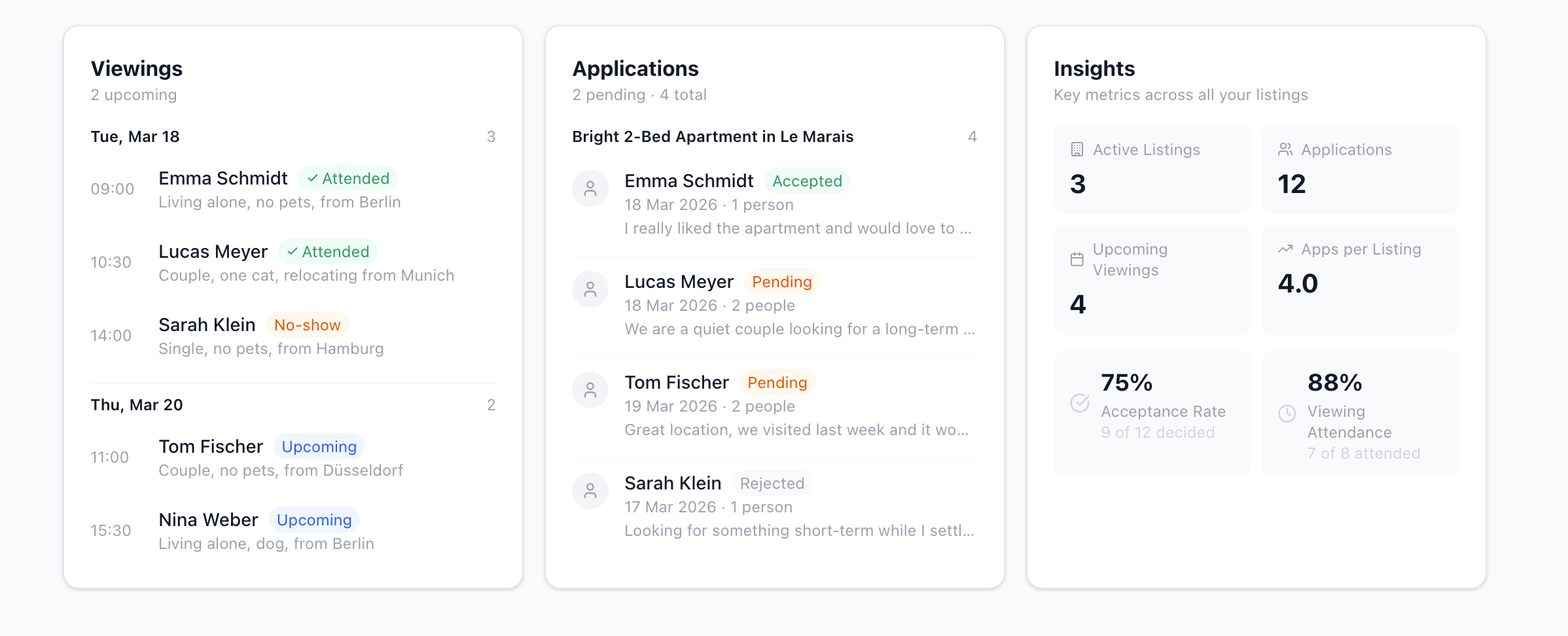The width and height of the screenshot is (1568, 636).
Task: Click Tom Fischer's avatar icon in Applications
Action: tap(590, 390)
